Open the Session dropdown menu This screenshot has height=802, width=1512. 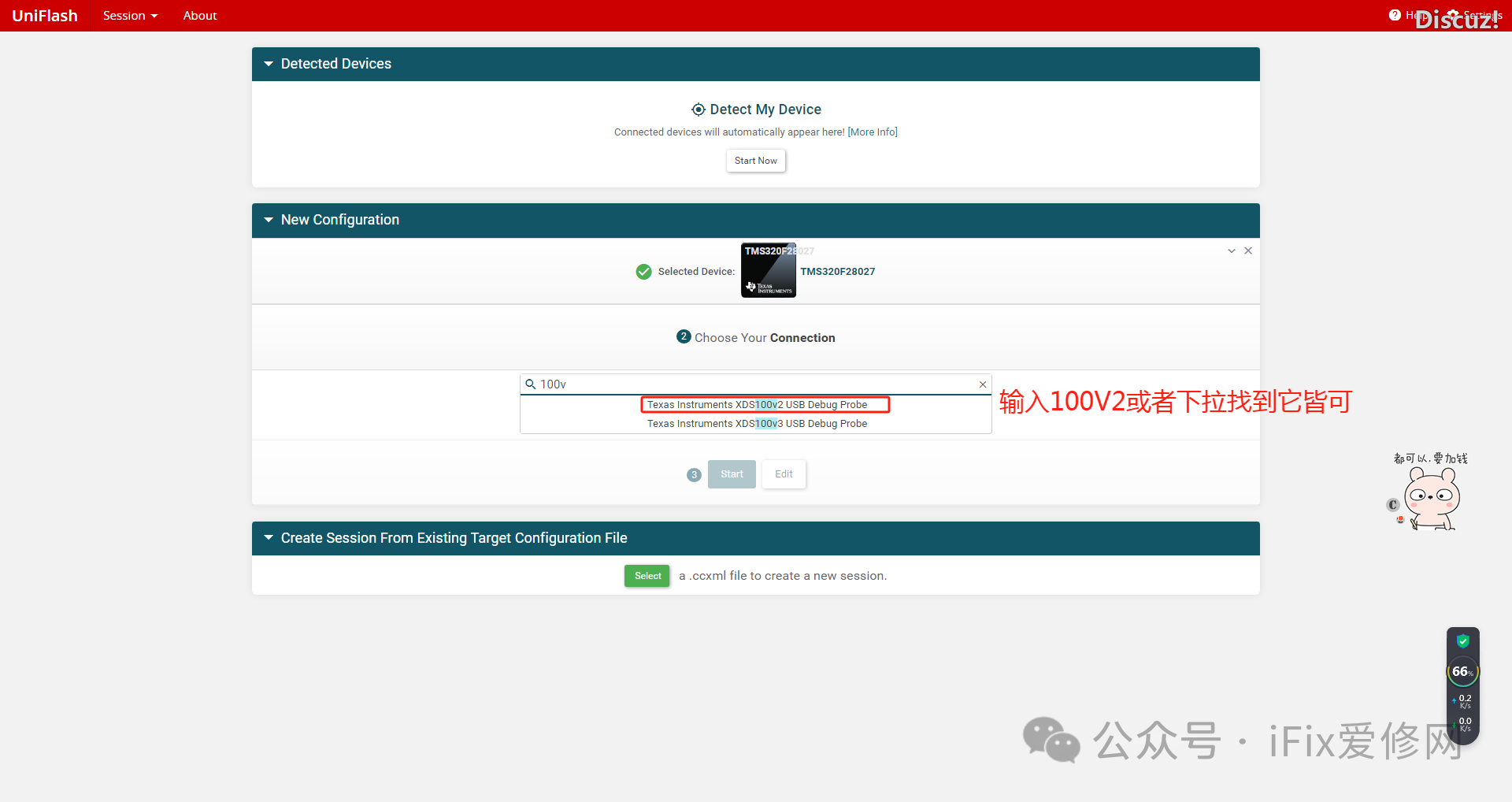pyautogui.click(x=130, y=16)
